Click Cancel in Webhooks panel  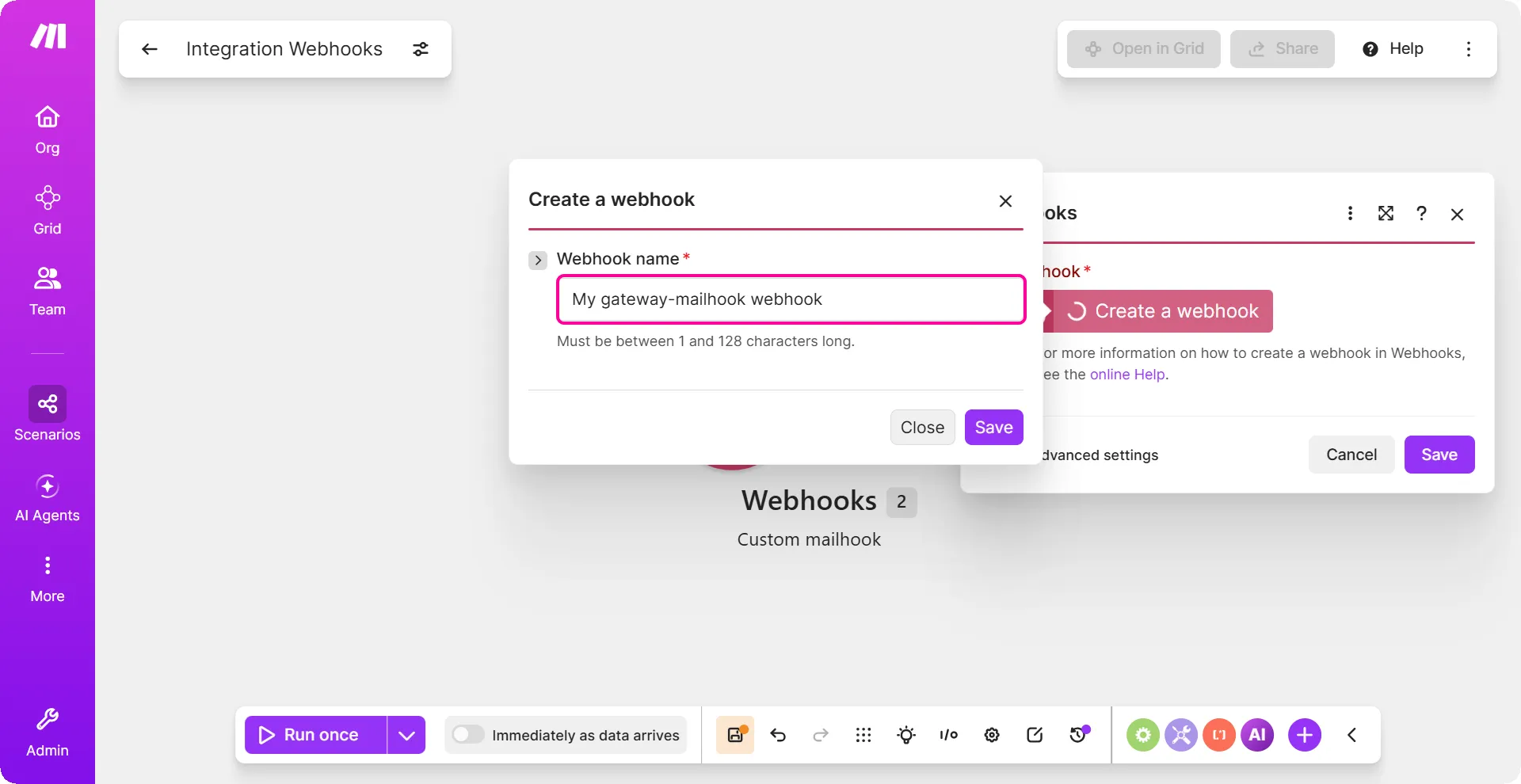coord(1351,455)
